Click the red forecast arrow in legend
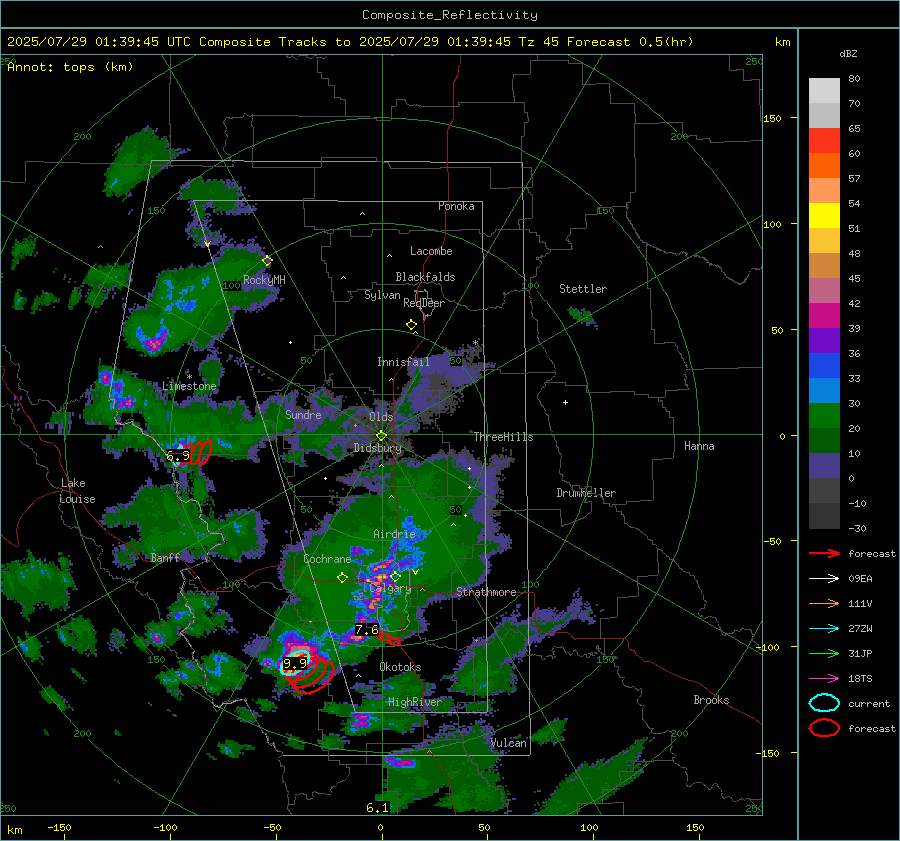 [824, 553]
